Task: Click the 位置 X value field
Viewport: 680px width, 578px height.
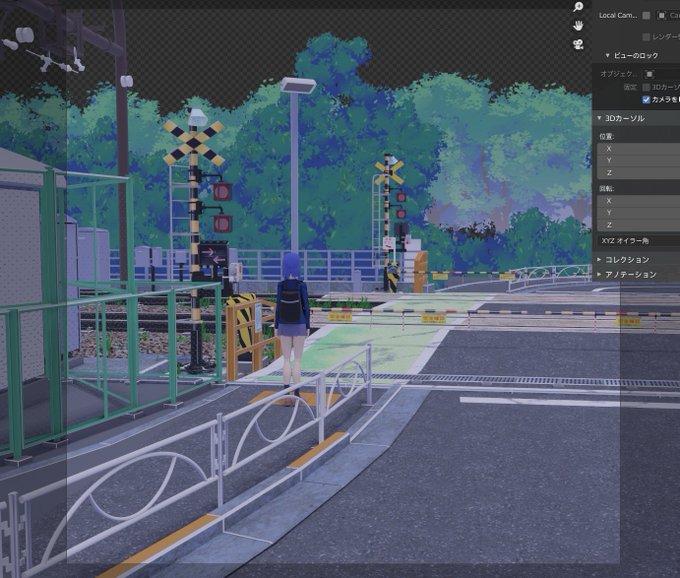Action: click(x=638, y=149)
